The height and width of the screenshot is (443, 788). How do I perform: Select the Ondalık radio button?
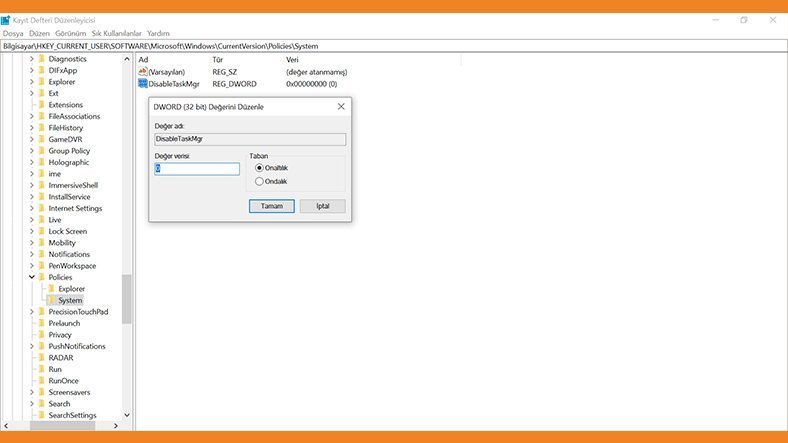click(x=260, y=181)
